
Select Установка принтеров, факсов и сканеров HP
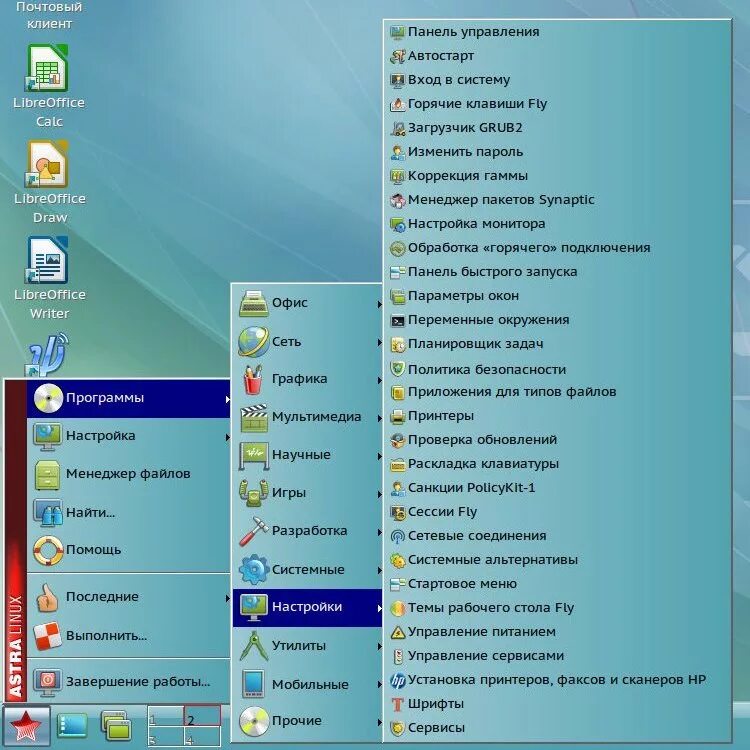pyautogui.click(x=558, y=680)
